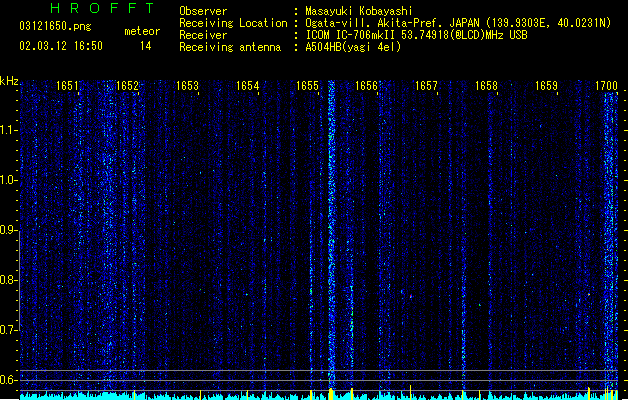Click the 1700 time marker

coord(606,86)
